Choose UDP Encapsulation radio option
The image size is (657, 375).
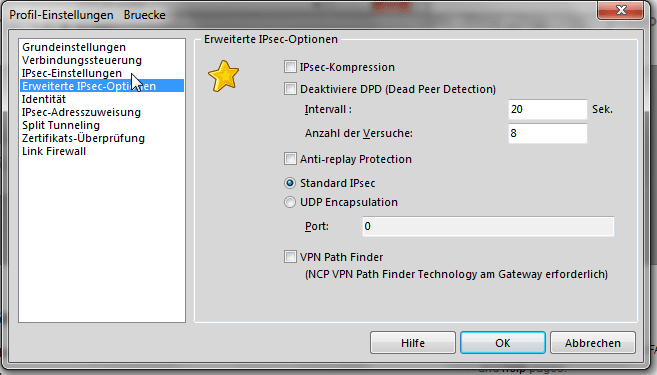click(x=290, y=202)
